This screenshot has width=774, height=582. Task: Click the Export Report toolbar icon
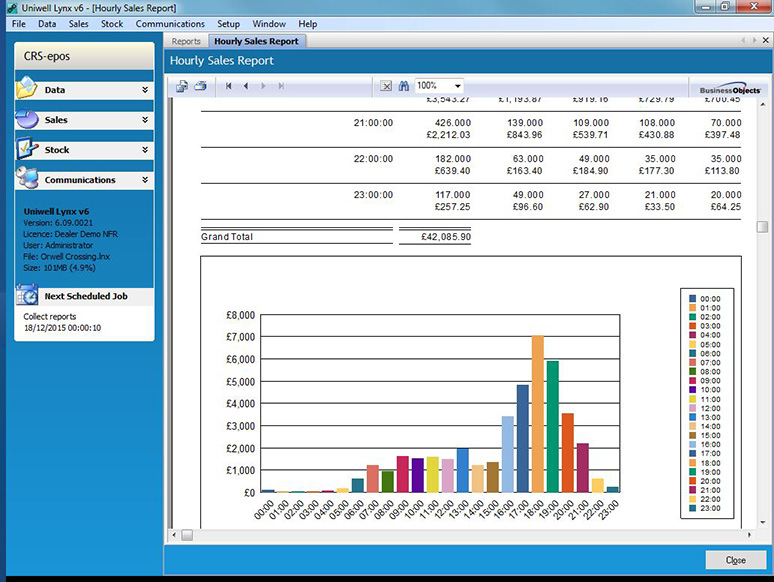coord(182,86)
